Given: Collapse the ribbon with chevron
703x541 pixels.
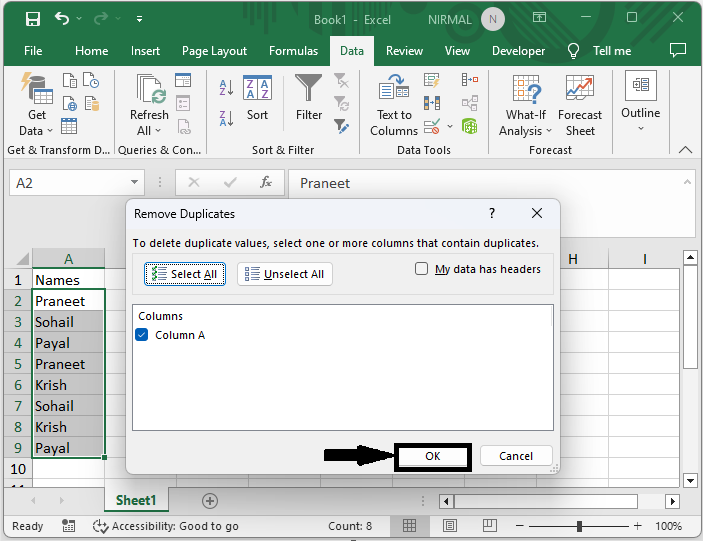Looking at the screenshot, I should 685,150.
